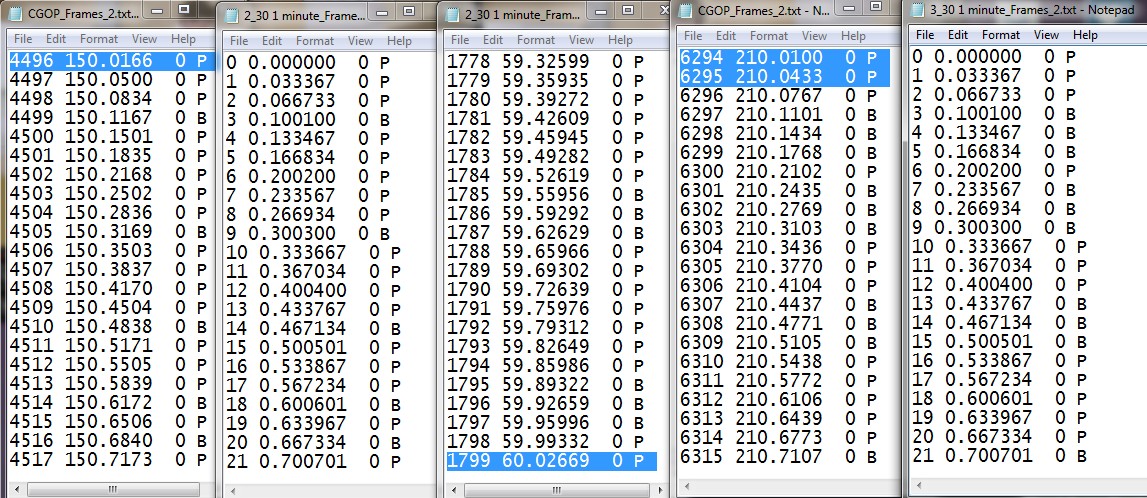Click line 6315 210.7107
1147x498 pixels.
(779, 457)
